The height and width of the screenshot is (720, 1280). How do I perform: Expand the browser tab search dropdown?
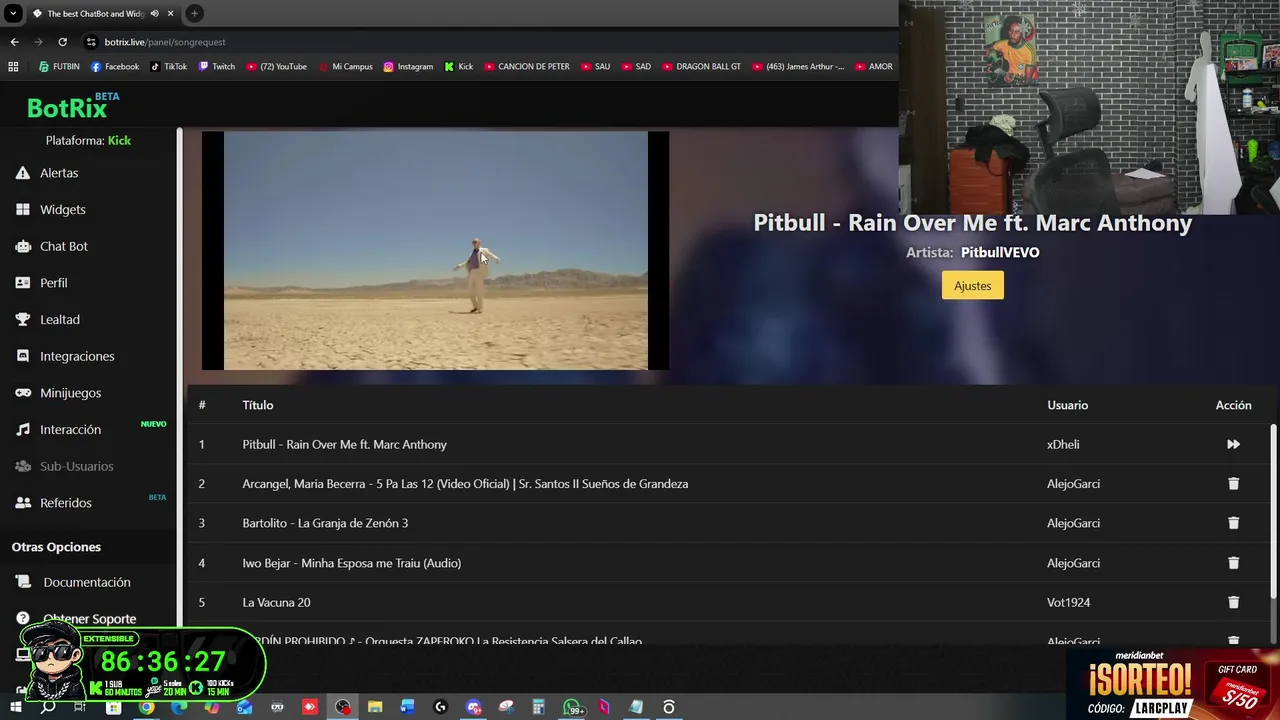(x=13, y=14)
